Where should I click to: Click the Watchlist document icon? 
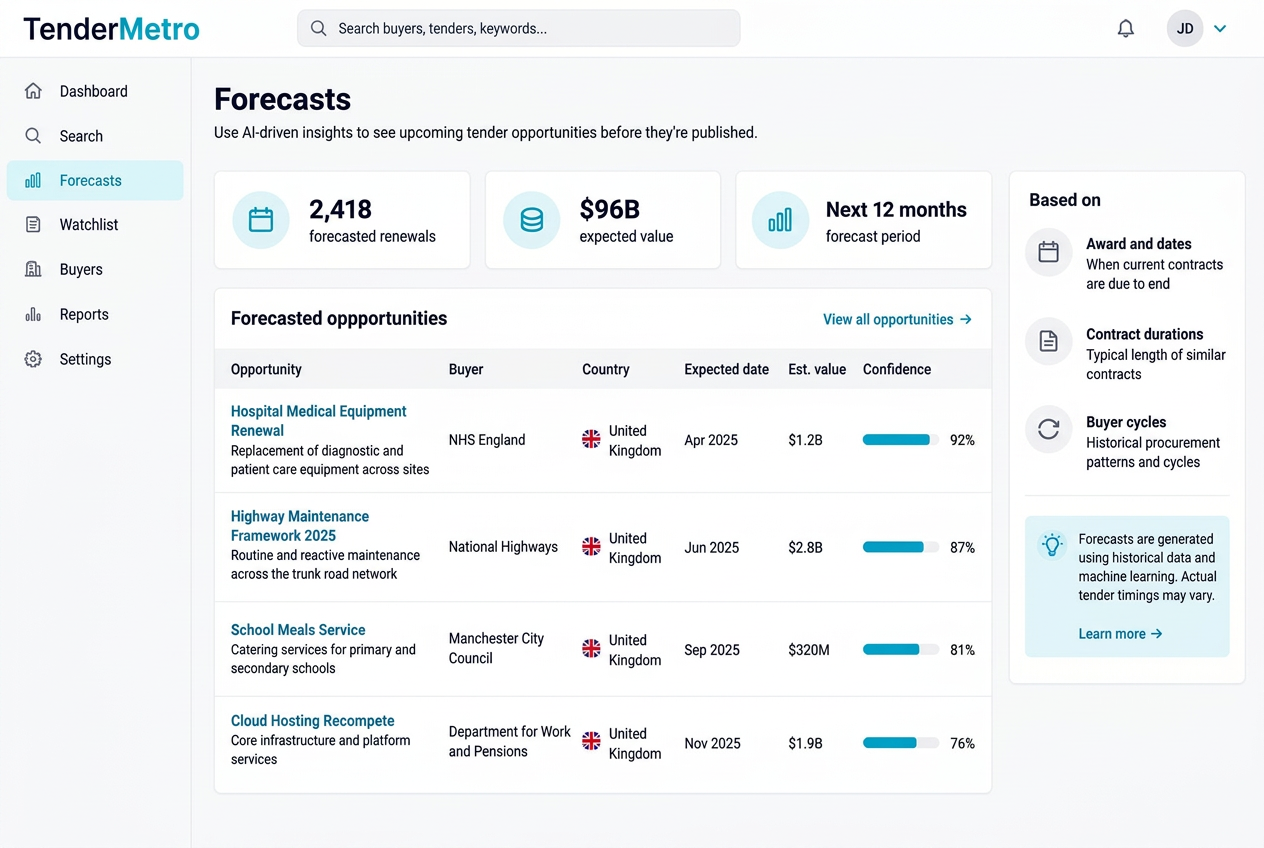tap(33, 225)
